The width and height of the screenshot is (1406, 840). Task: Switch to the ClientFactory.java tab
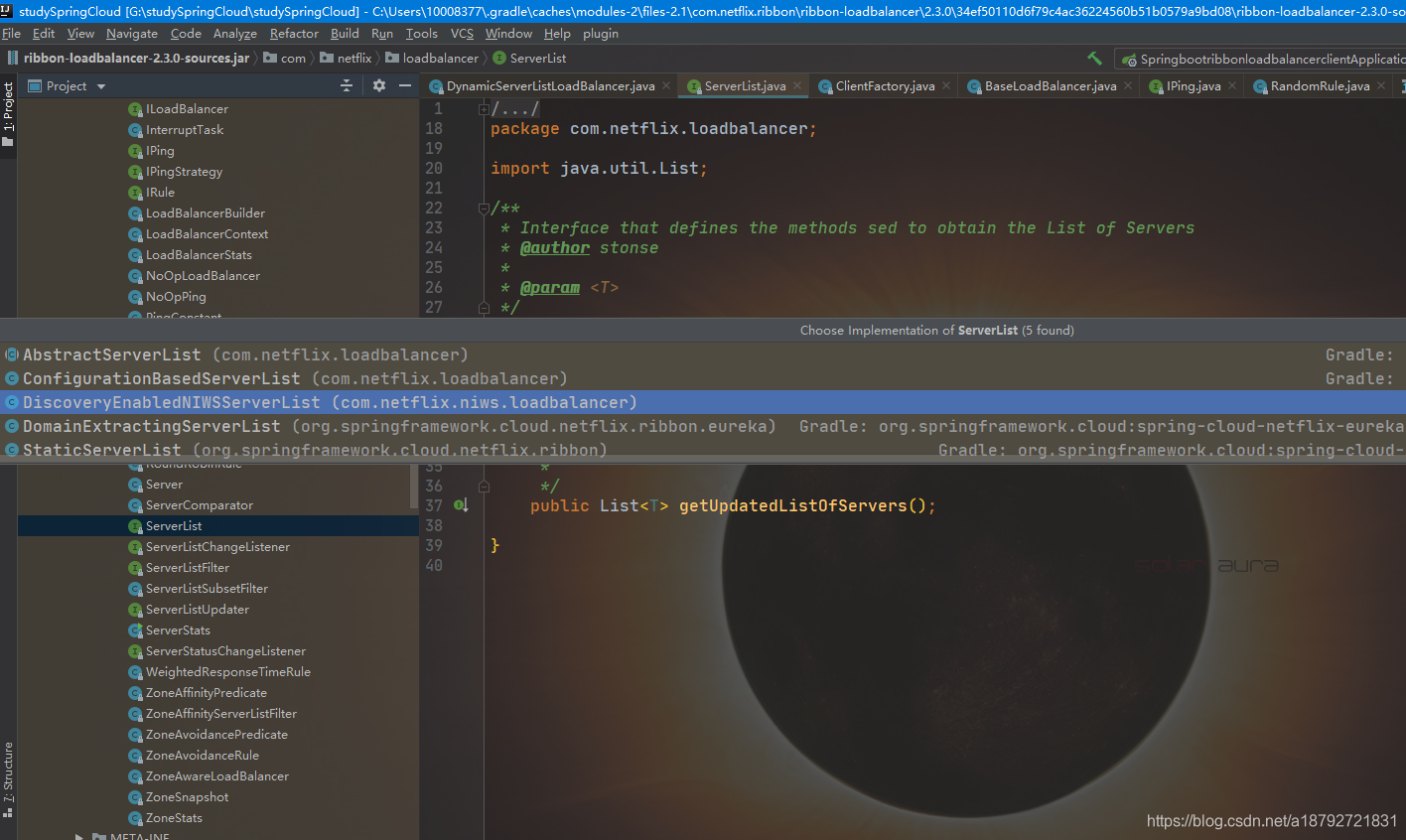click(x=885, y=86)
